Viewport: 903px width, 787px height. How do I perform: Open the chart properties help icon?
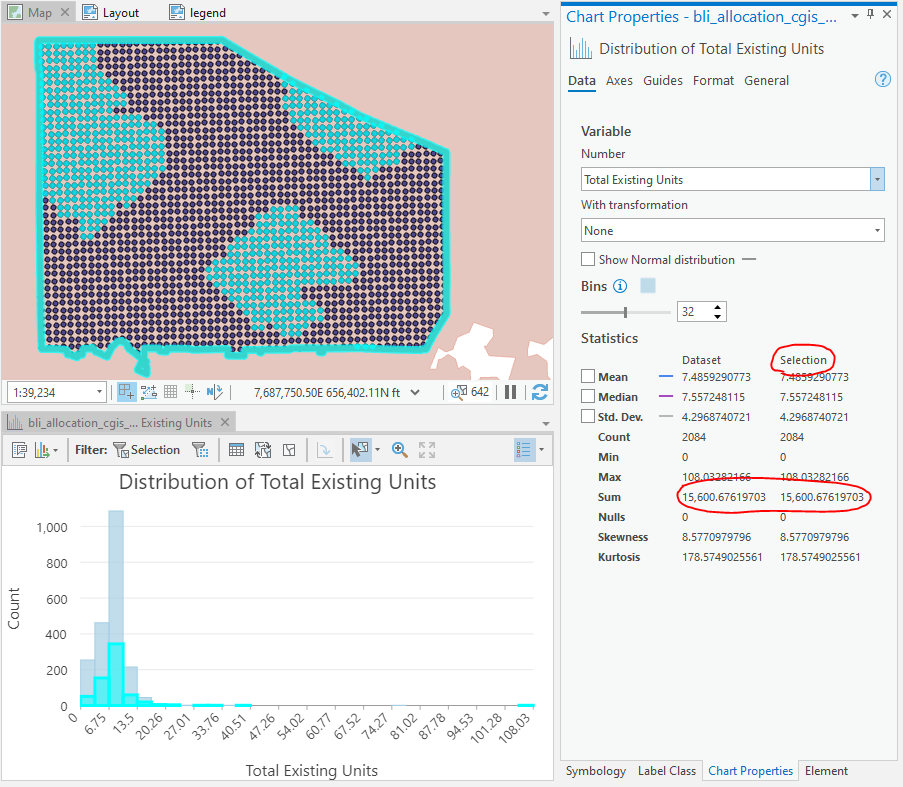pos(882,80)
